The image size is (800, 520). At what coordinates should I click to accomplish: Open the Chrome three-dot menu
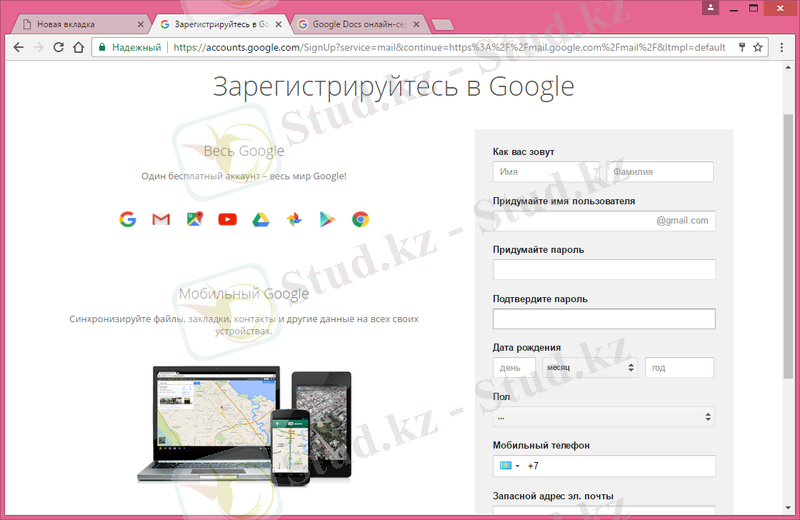pyautogui.click(x=782, y=47)
